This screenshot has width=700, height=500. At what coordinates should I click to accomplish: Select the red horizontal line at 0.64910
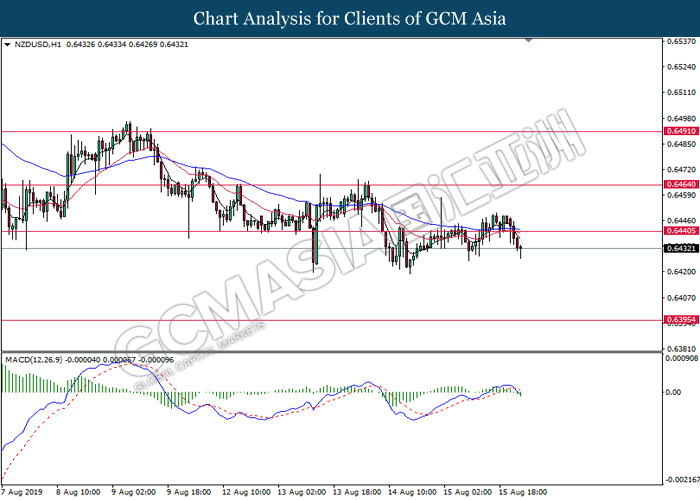pyautogui.click(x=331, y=132)
